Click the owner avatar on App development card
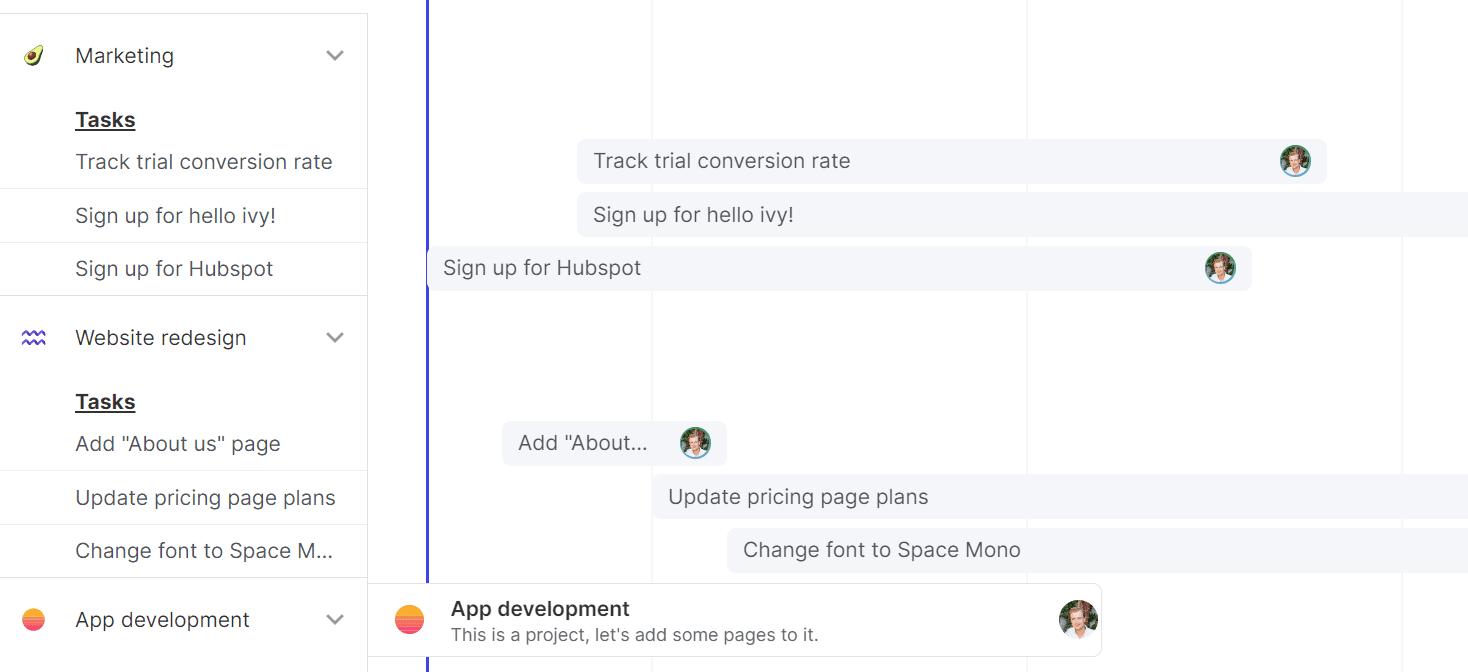The width and height of the screenshot is (1468, 672). [x=1078, y=620]
